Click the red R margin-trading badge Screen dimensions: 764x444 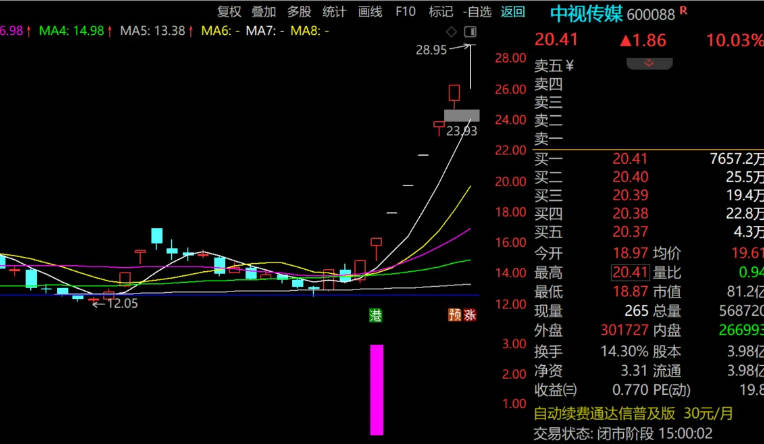point(684,10)
